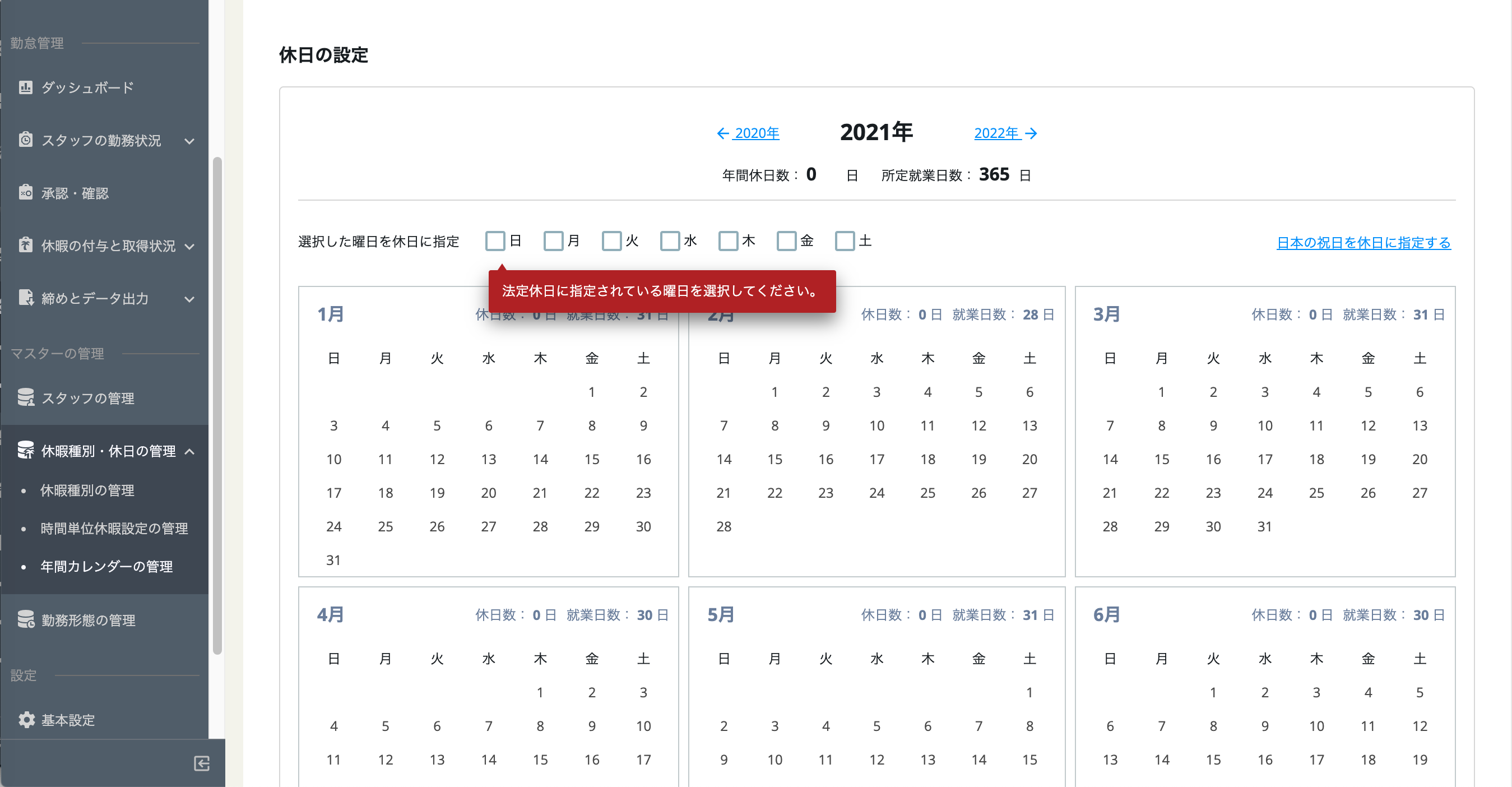1512x787 pixels.
Task: Collapse the sidebar with the bottom arrow icon
Action: 201,763
